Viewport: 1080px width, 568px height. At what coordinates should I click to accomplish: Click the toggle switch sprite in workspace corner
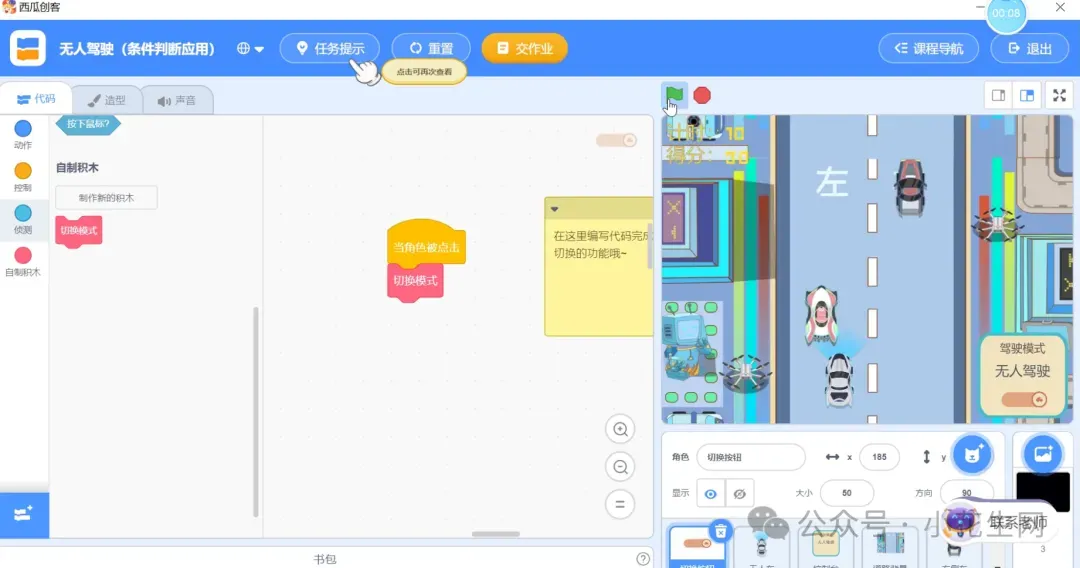coord(616,140)
